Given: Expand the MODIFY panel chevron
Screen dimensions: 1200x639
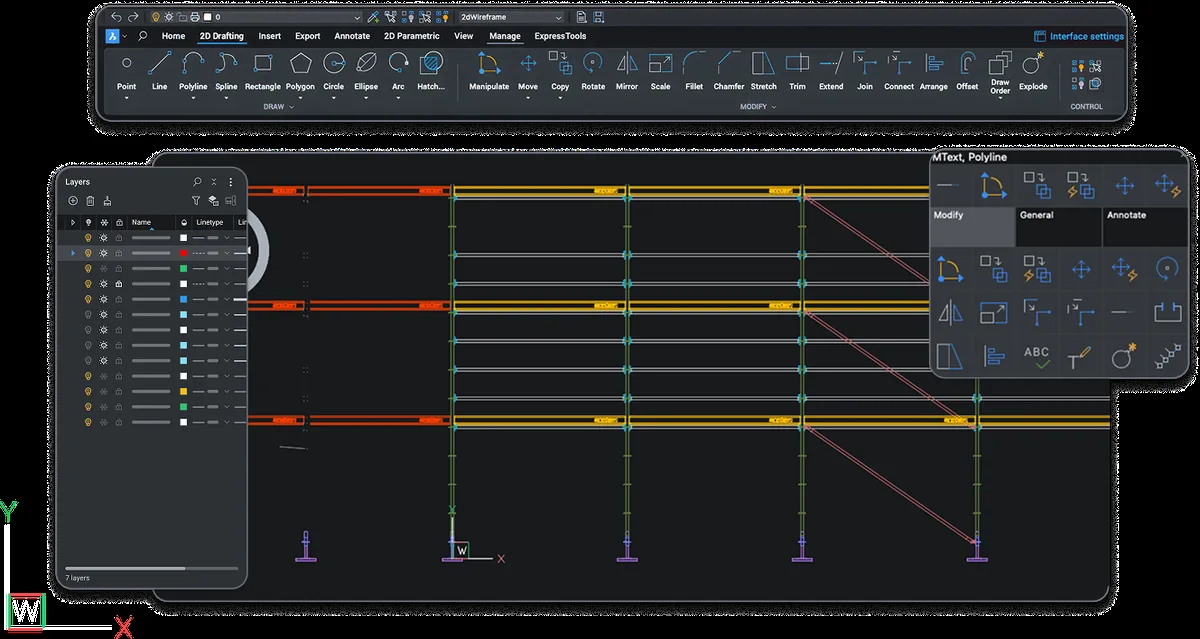Looking at the screenshot, I should click(x=774, y=107).
